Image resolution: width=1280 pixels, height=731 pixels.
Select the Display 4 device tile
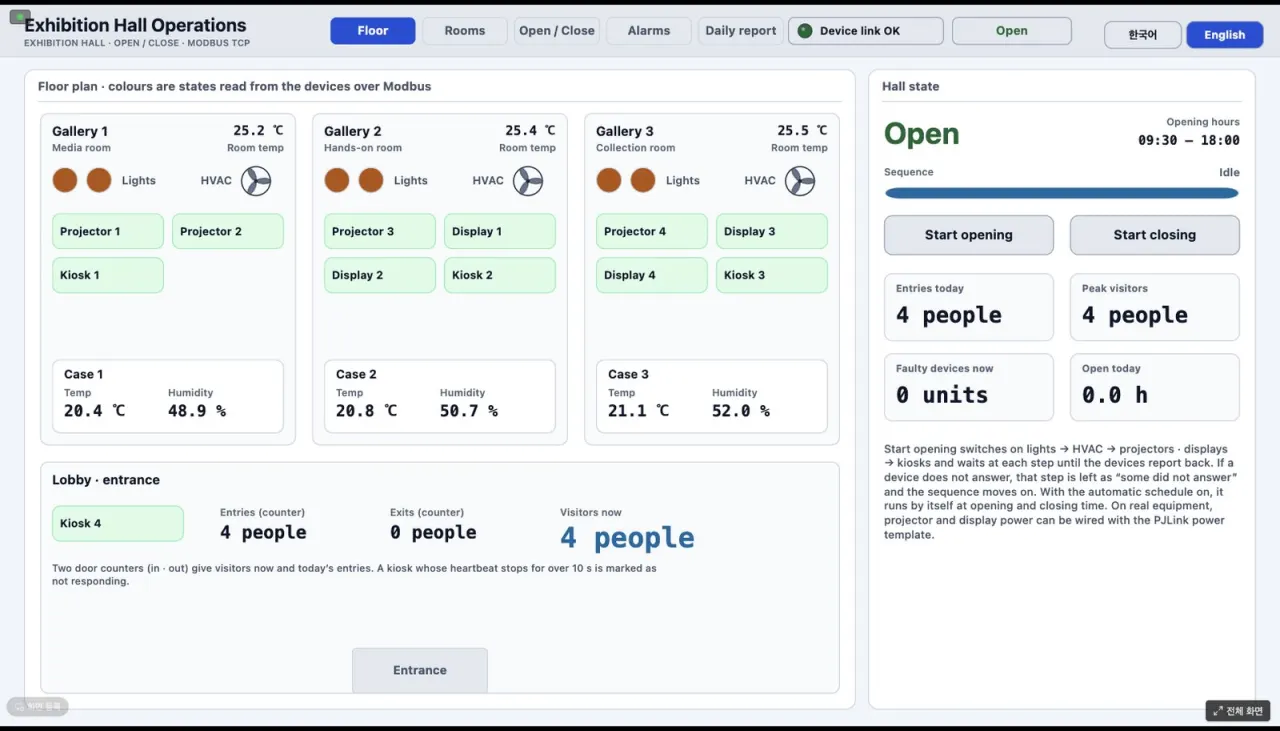652,275
